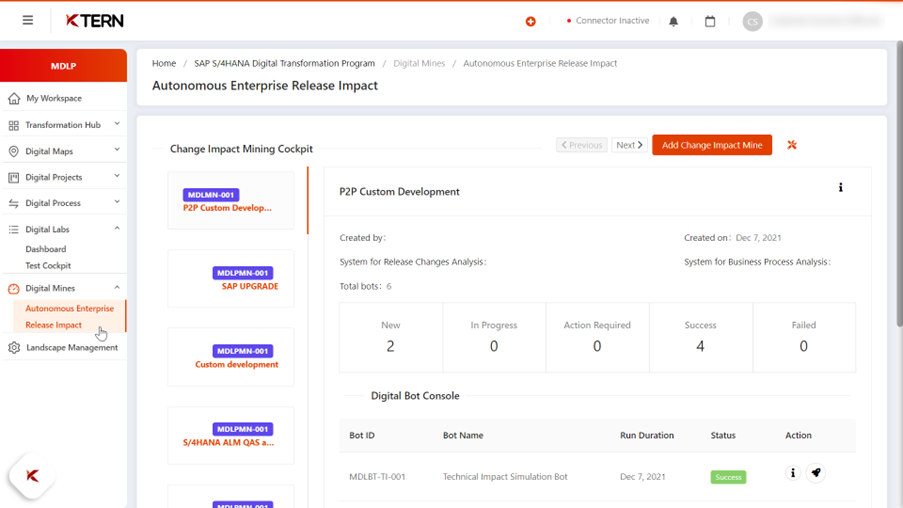Click the In Progress count tile
The width and height of the screenshot is (903, 508).
point(494,338)
